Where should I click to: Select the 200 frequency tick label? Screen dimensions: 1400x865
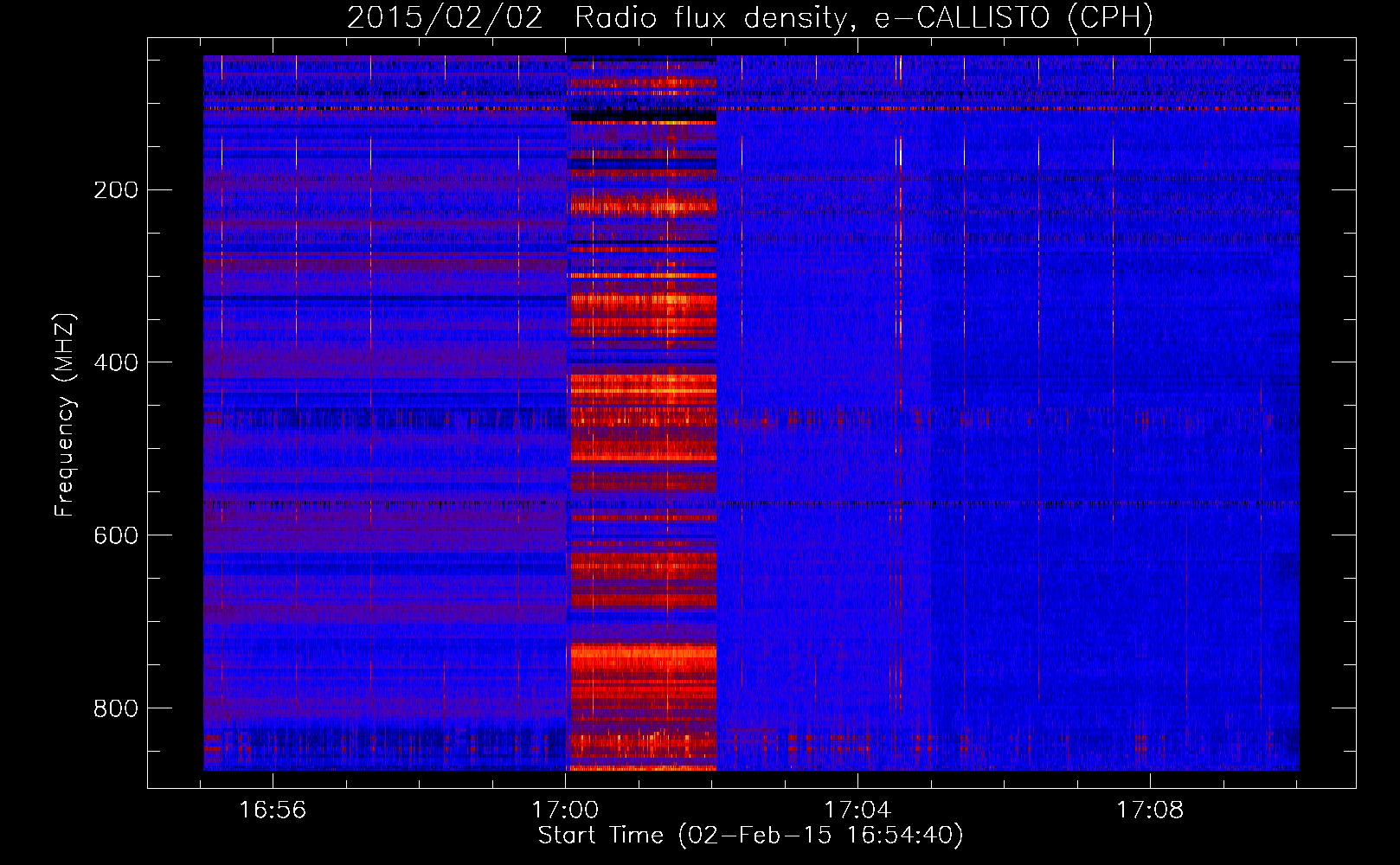[x=116, y=189]
